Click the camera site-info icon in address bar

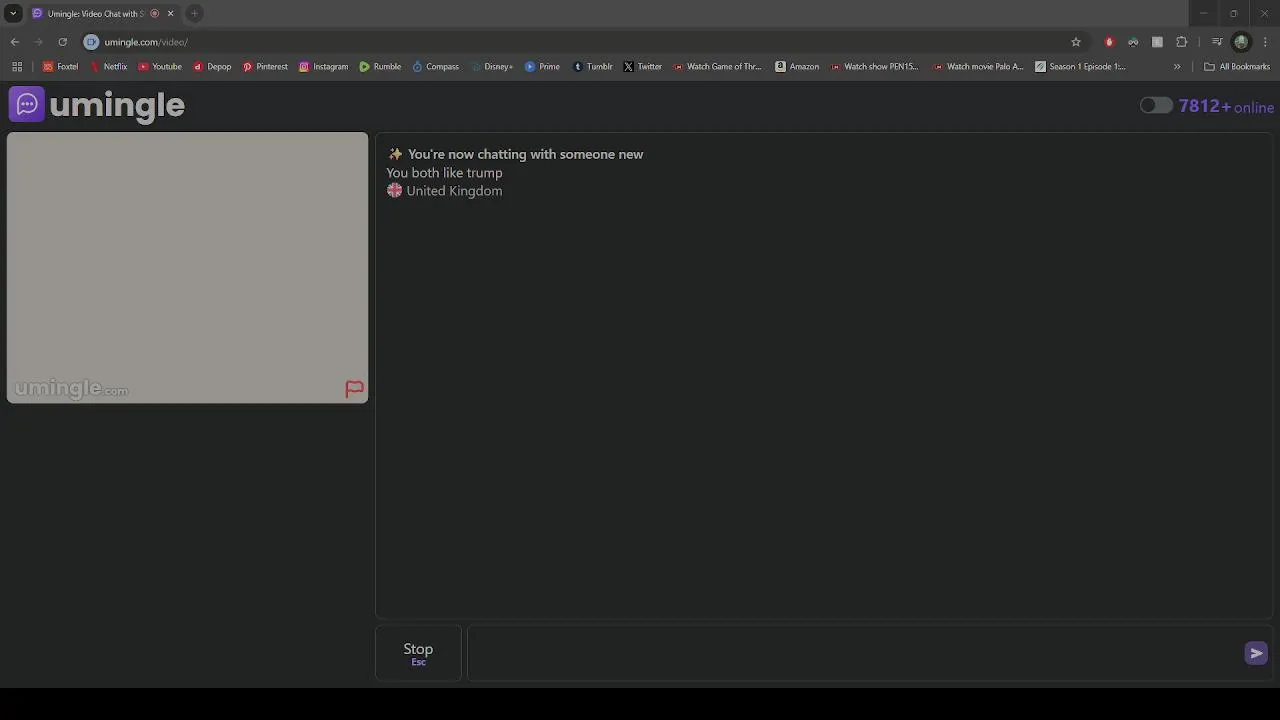[91, 42]
